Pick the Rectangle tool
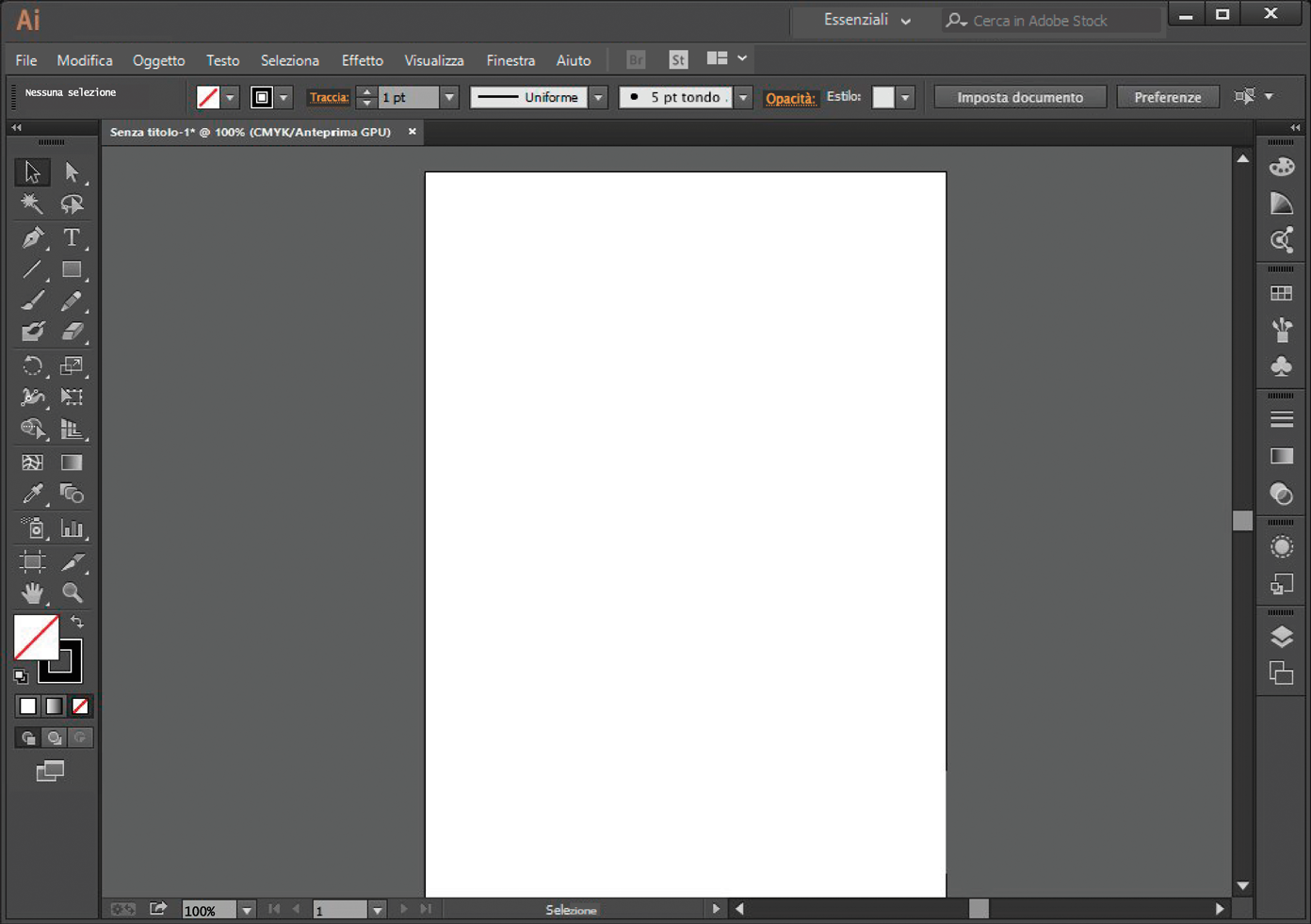 72,269
